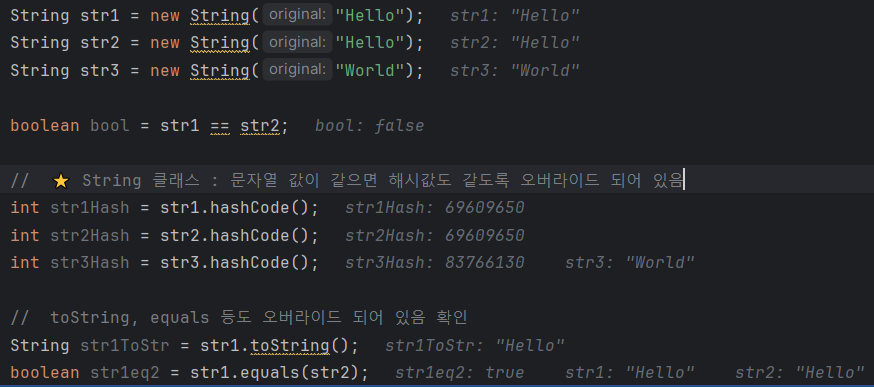Place cursor in the "Hello" literal of str1 declaration
Image resolution: width=874 pixels, height=387 pixels.
[x=370, y=16]
